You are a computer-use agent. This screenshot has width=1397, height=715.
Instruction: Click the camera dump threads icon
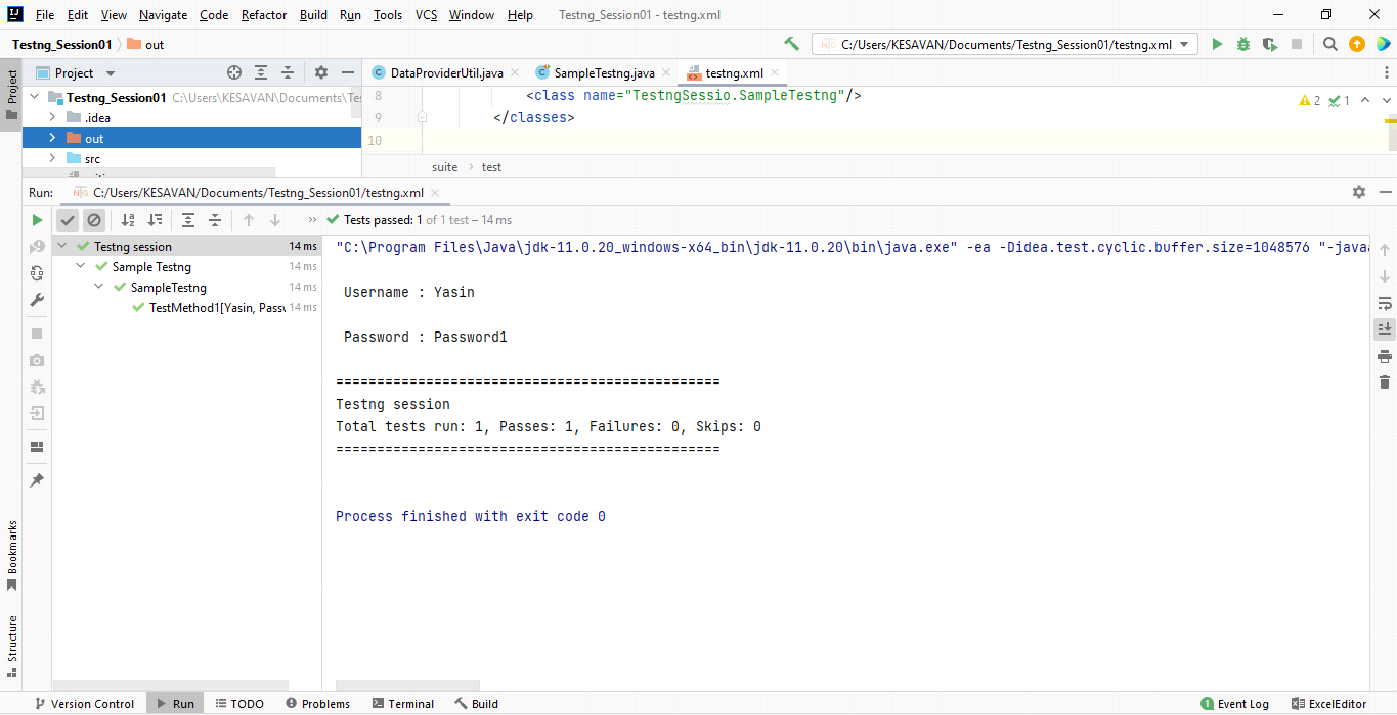[x=37, y=360]
